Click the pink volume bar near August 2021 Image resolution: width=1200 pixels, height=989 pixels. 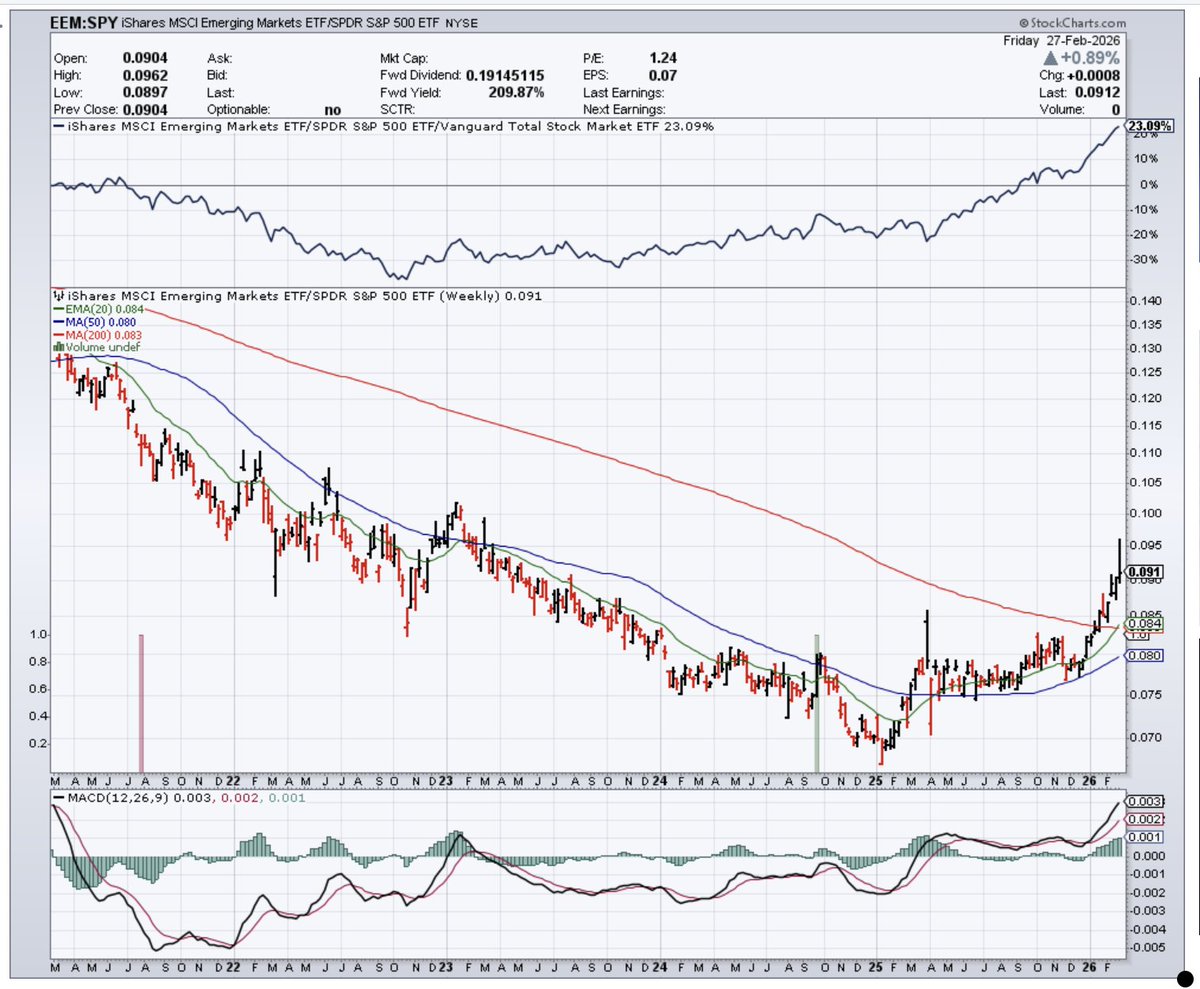tap(142, 702)
